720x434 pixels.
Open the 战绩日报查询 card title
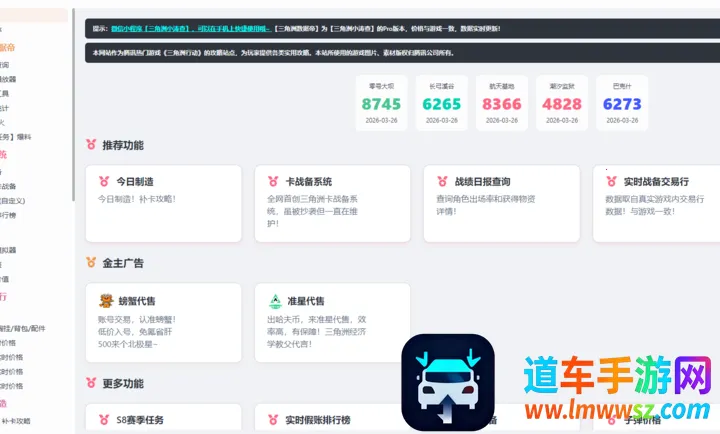pos(482,182)
